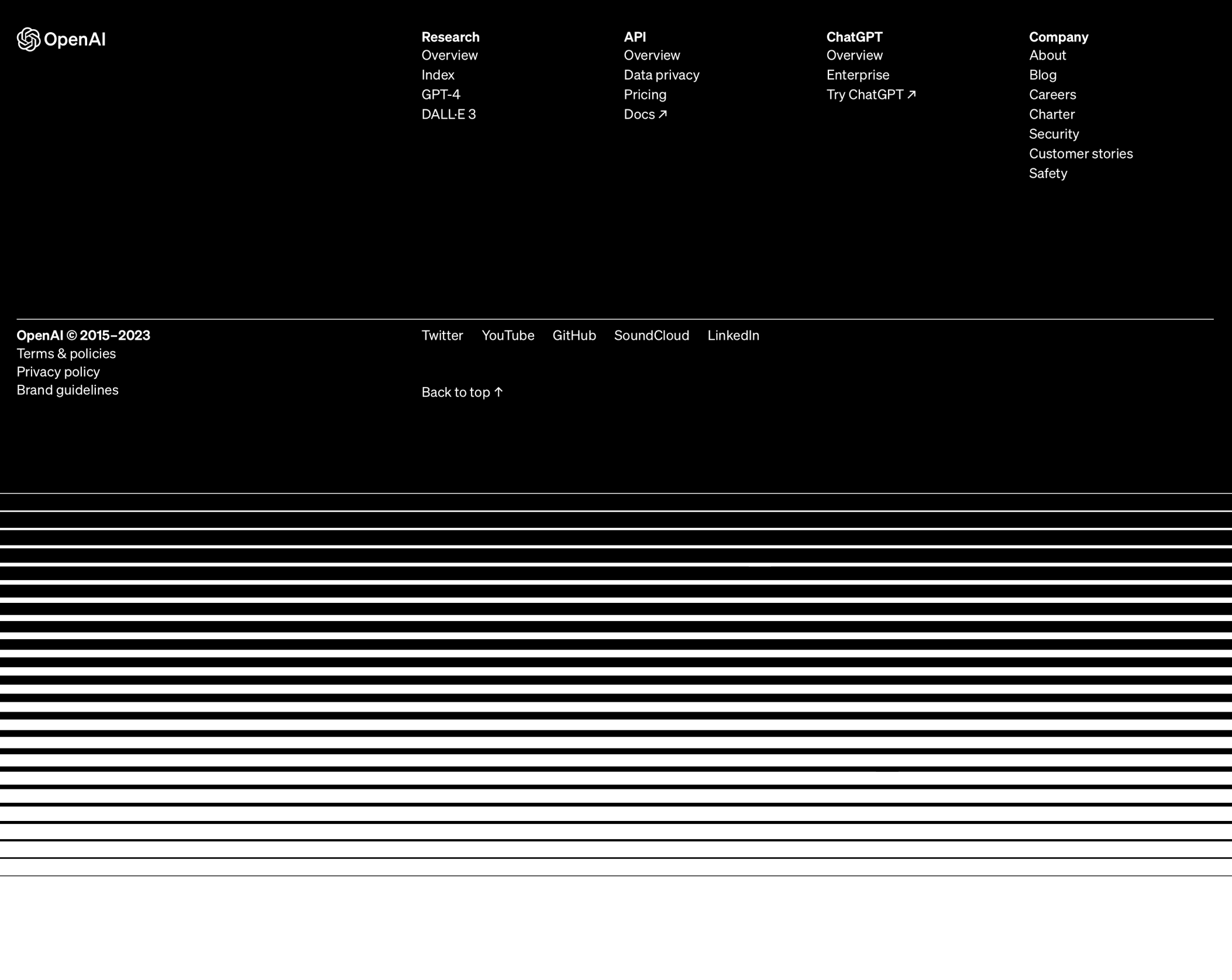Open Brand guidelines
Viewport: 1232px width, 980px height.
pos(67,390)
